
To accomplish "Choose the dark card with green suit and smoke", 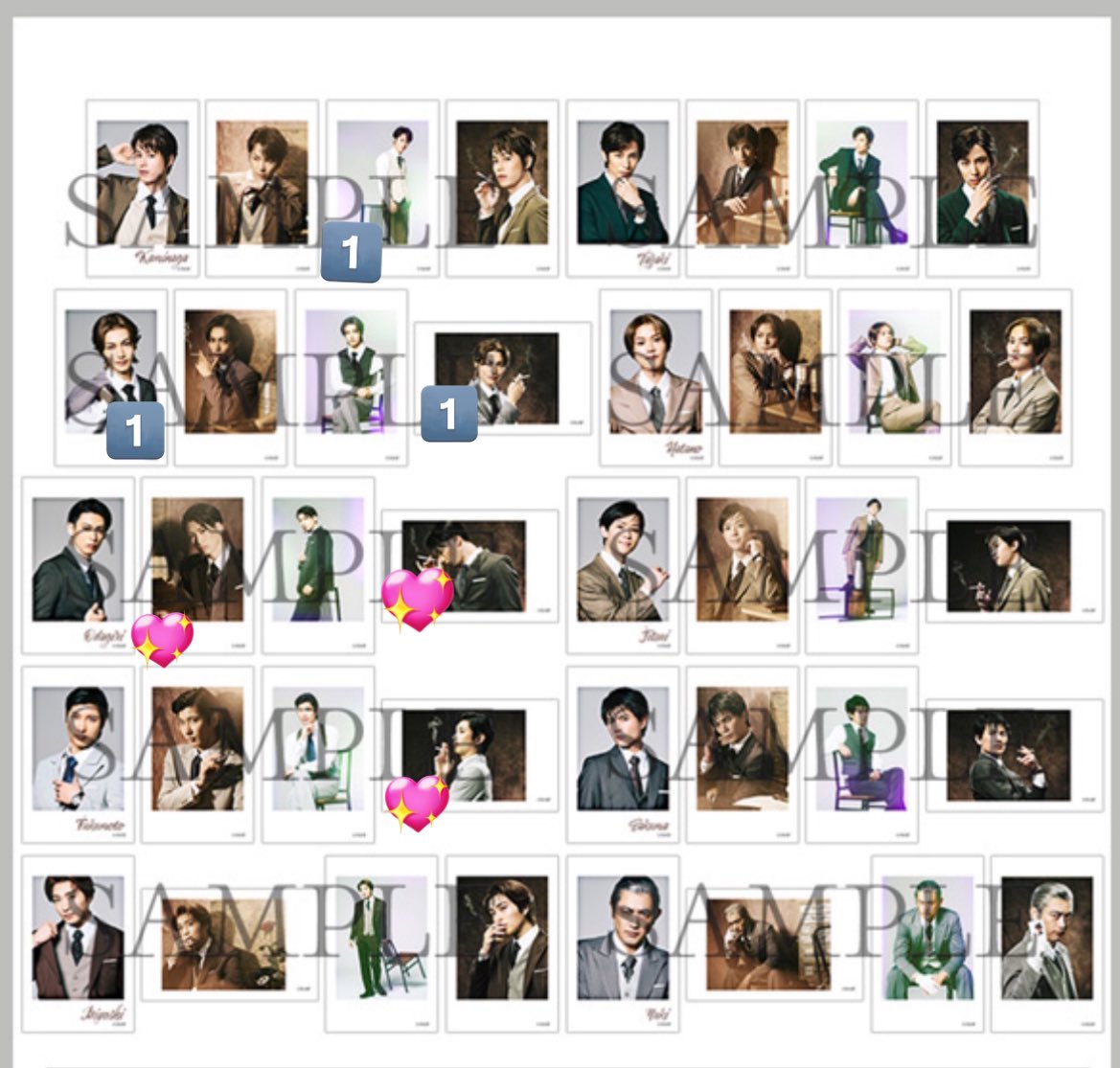I will click(983, 189).
